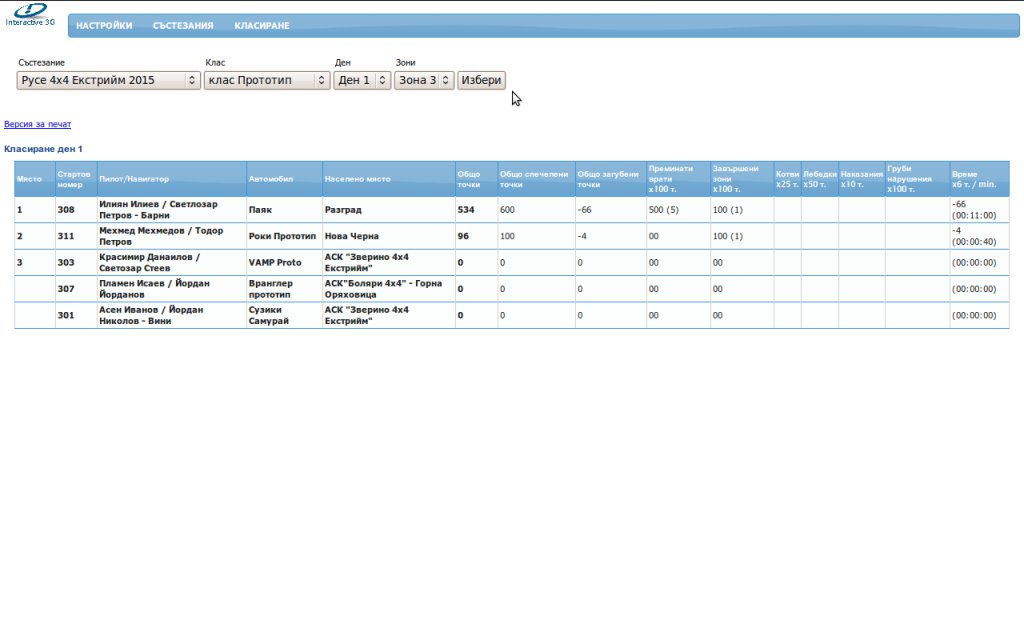Click the Лебедки x50 т. header
Viewport: 1024px width, 640px height.
tap(820, 179)
